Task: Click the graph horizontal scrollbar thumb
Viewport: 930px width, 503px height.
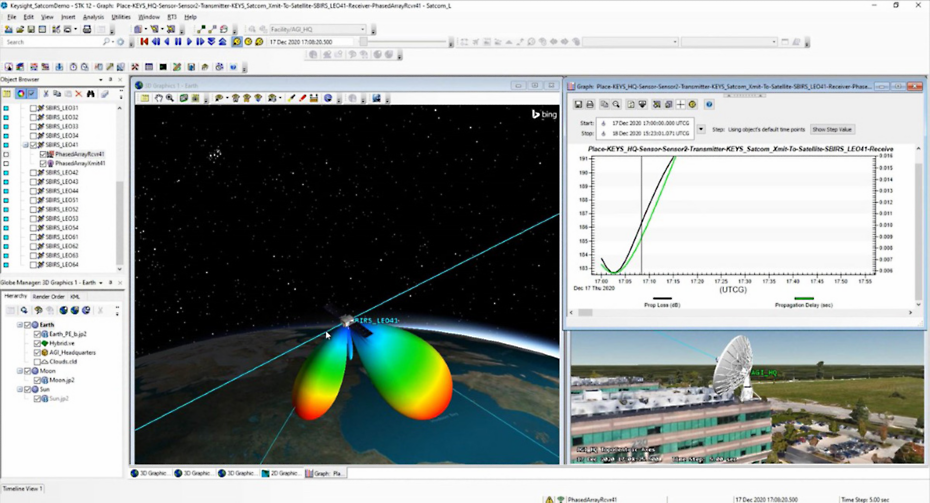Action: (x=585, y=313)
